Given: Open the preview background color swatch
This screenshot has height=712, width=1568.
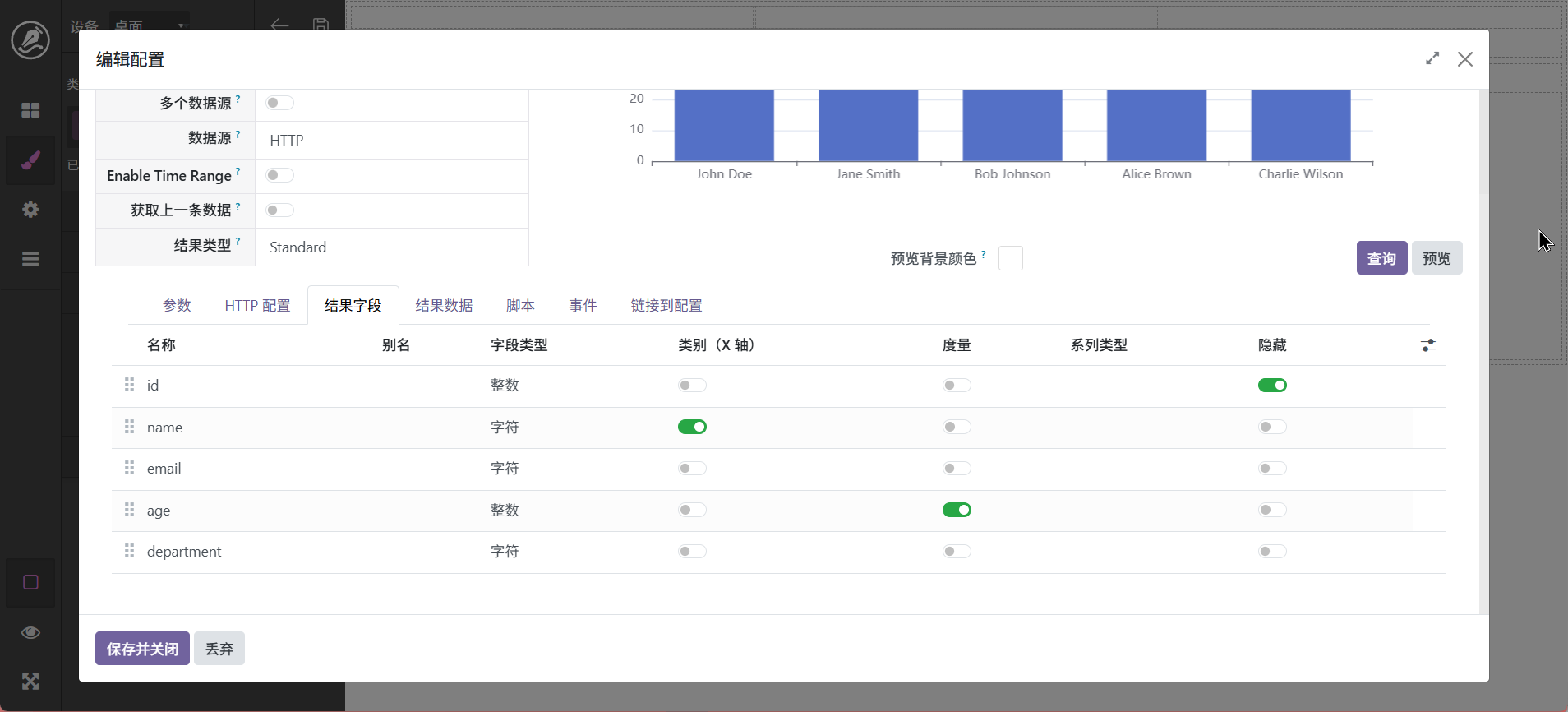Looking at the screenshot, I should pyautogui.click(x=1010, y=258).
